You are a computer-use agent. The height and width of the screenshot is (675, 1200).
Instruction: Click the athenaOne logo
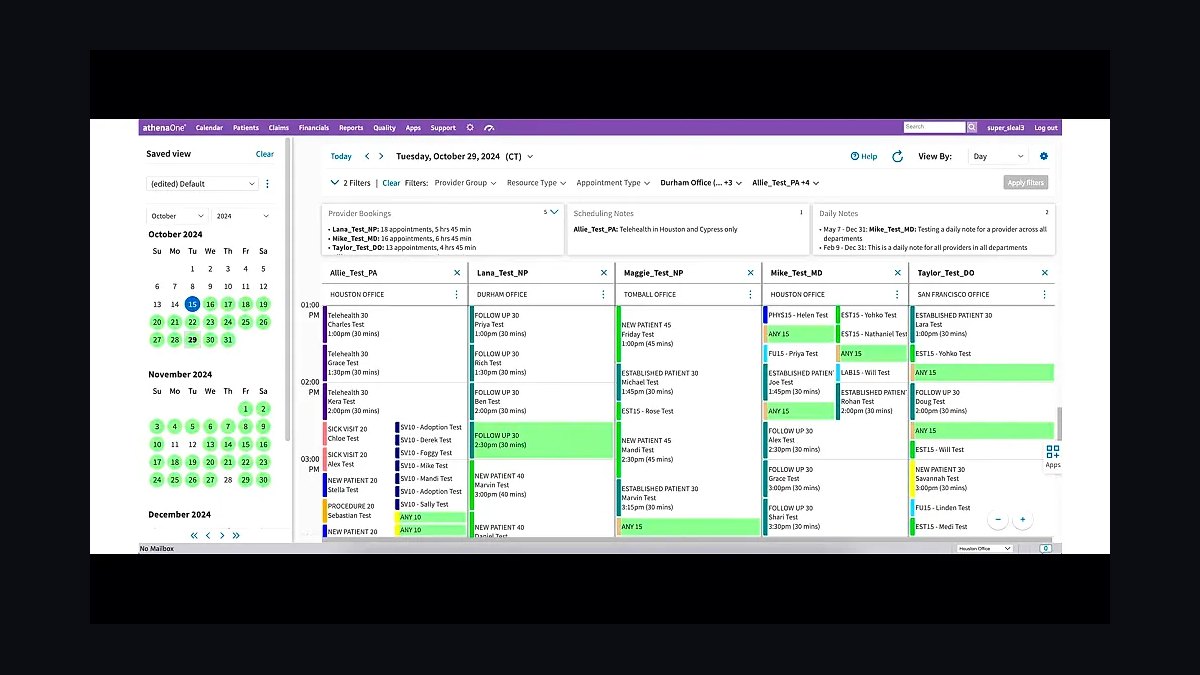[164, 128]
